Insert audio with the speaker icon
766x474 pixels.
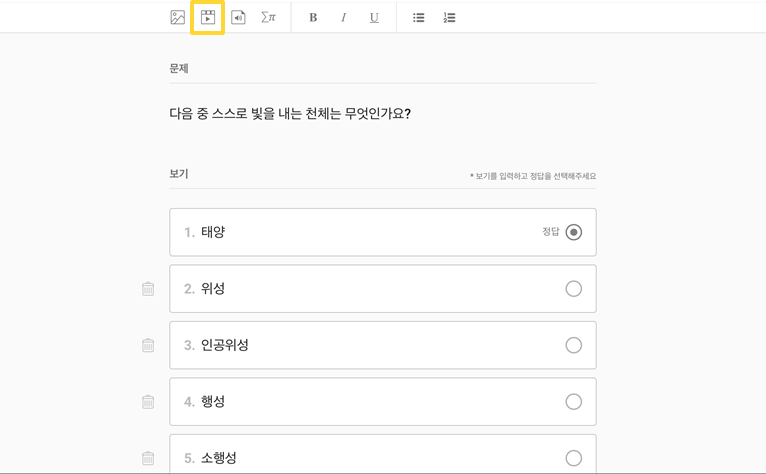(238, 17)
